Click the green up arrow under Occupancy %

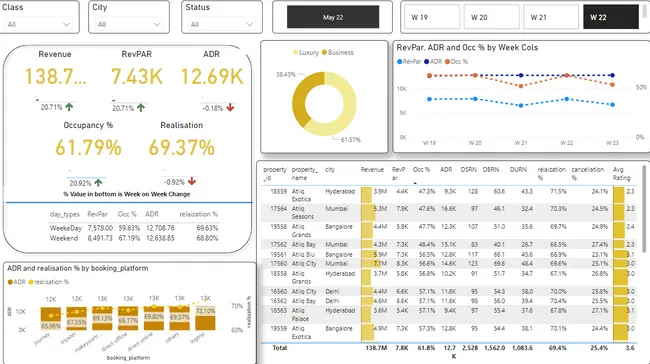pos(98,182)
